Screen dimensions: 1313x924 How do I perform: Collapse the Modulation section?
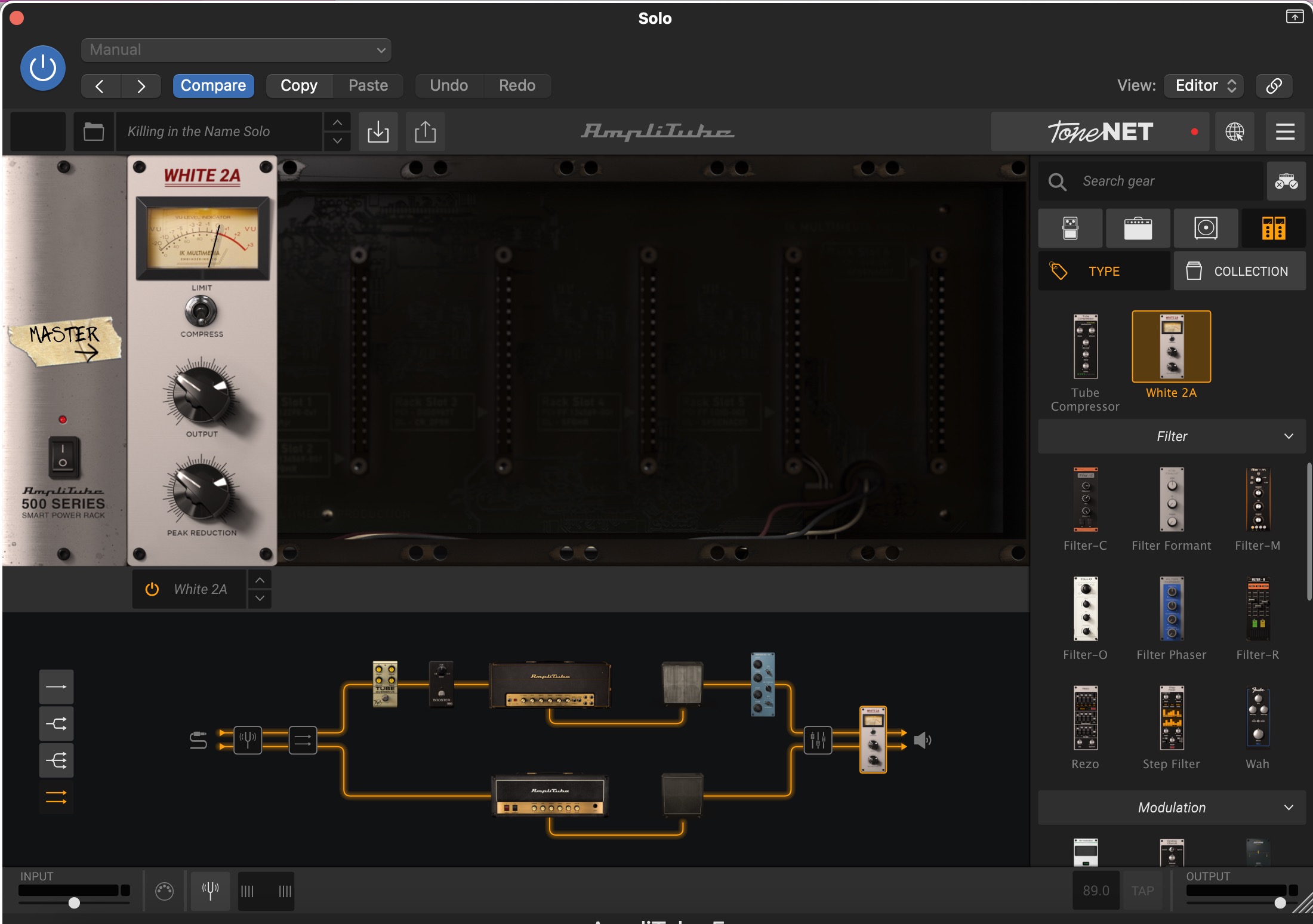(1172, 808)
